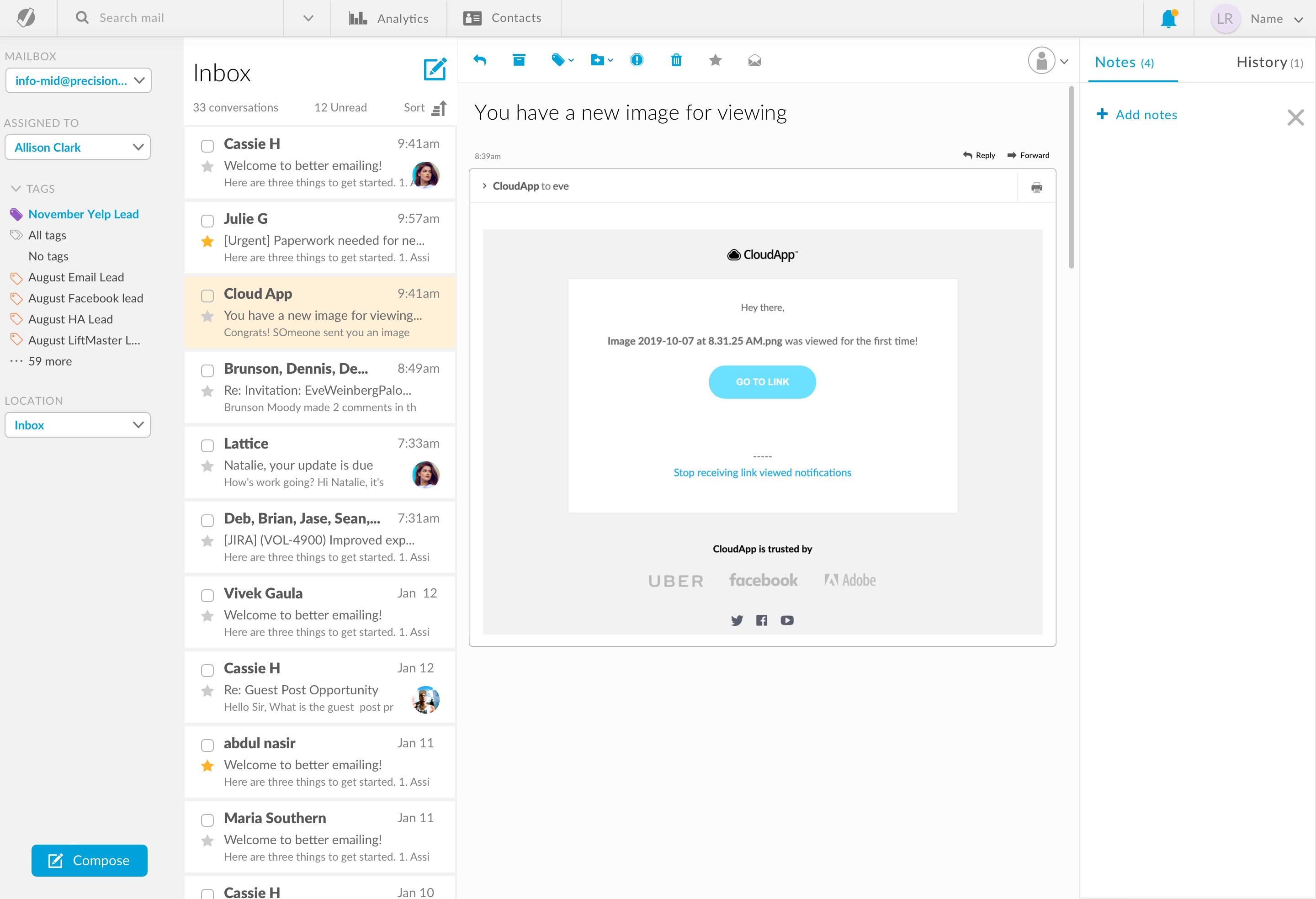Star the Brunson, Dennis conversation
The image size is (1316, 899).
(x=207, y=391)
